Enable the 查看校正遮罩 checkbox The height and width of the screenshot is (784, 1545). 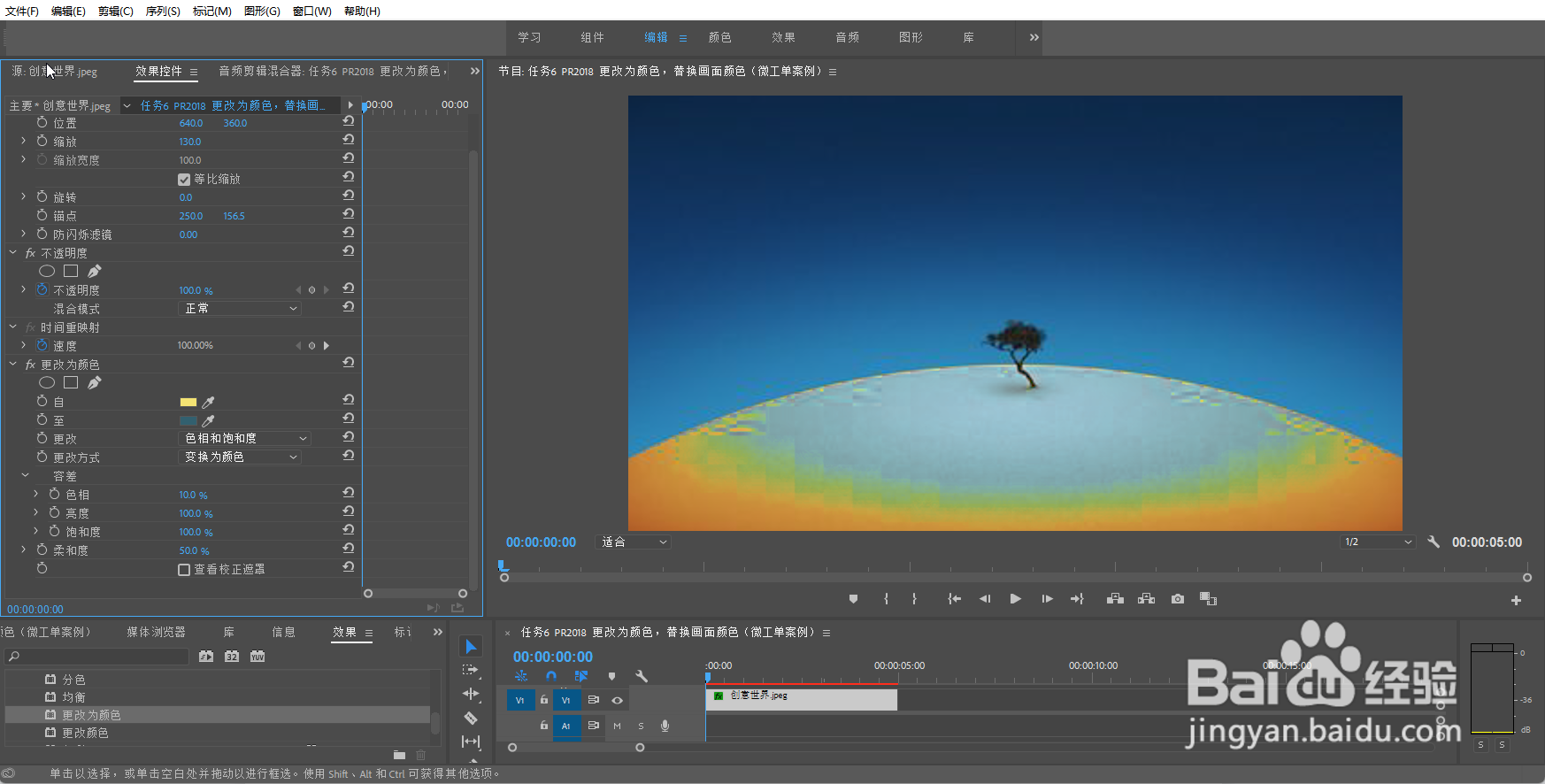click(x=184, y=570)
